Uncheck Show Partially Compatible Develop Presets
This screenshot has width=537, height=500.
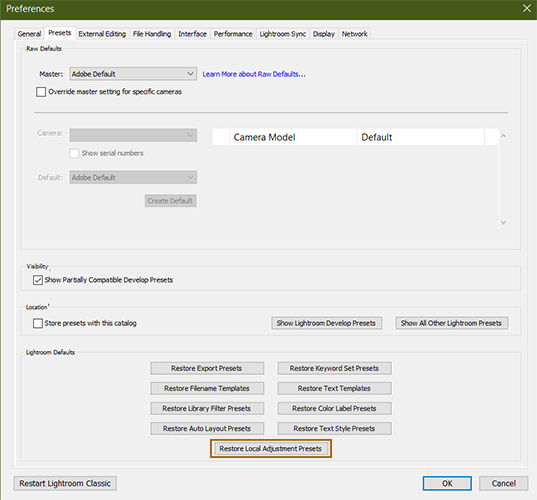click(x=38, y=280)
